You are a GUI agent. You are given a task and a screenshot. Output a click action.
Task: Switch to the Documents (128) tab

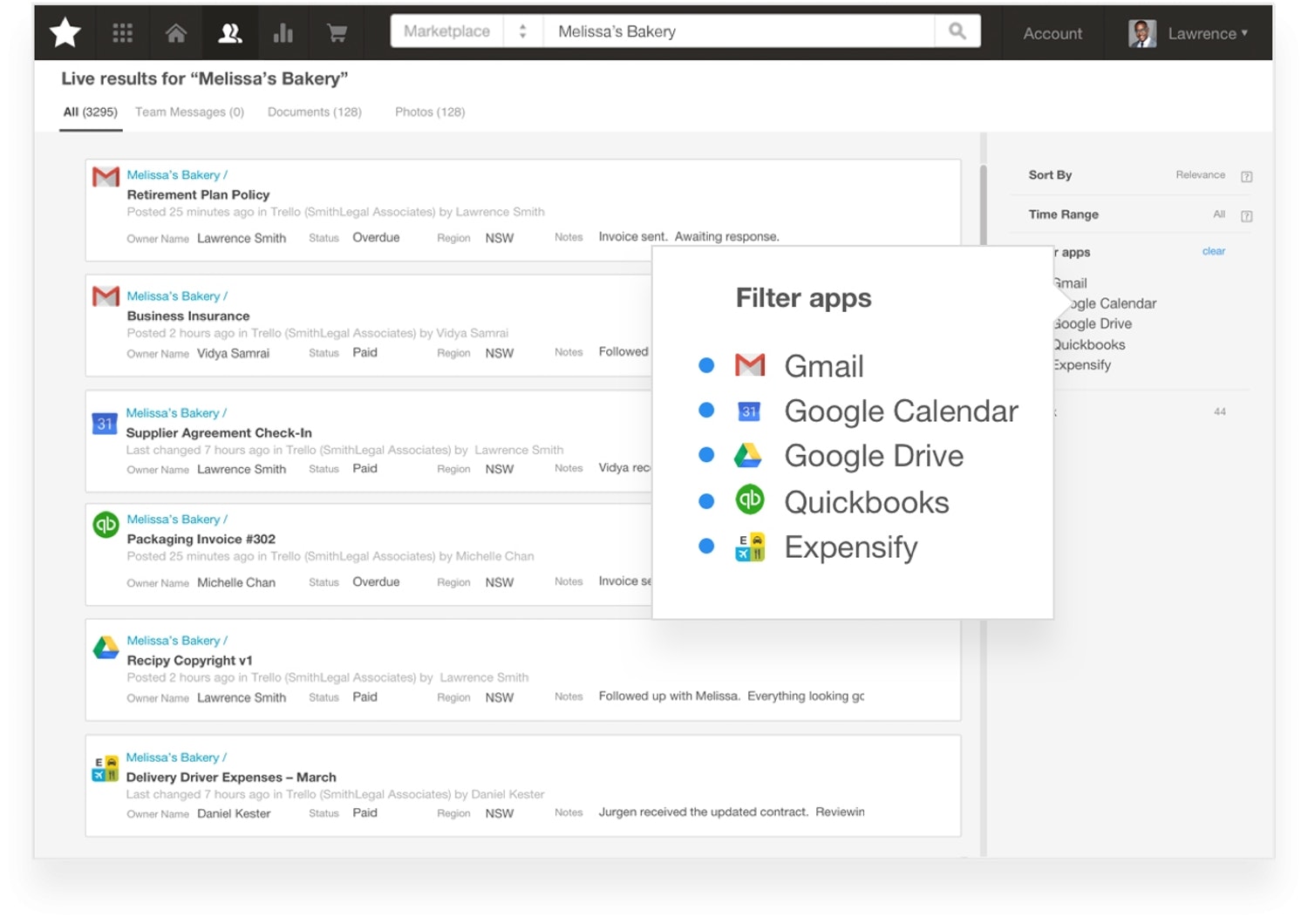tap(314, 112)
